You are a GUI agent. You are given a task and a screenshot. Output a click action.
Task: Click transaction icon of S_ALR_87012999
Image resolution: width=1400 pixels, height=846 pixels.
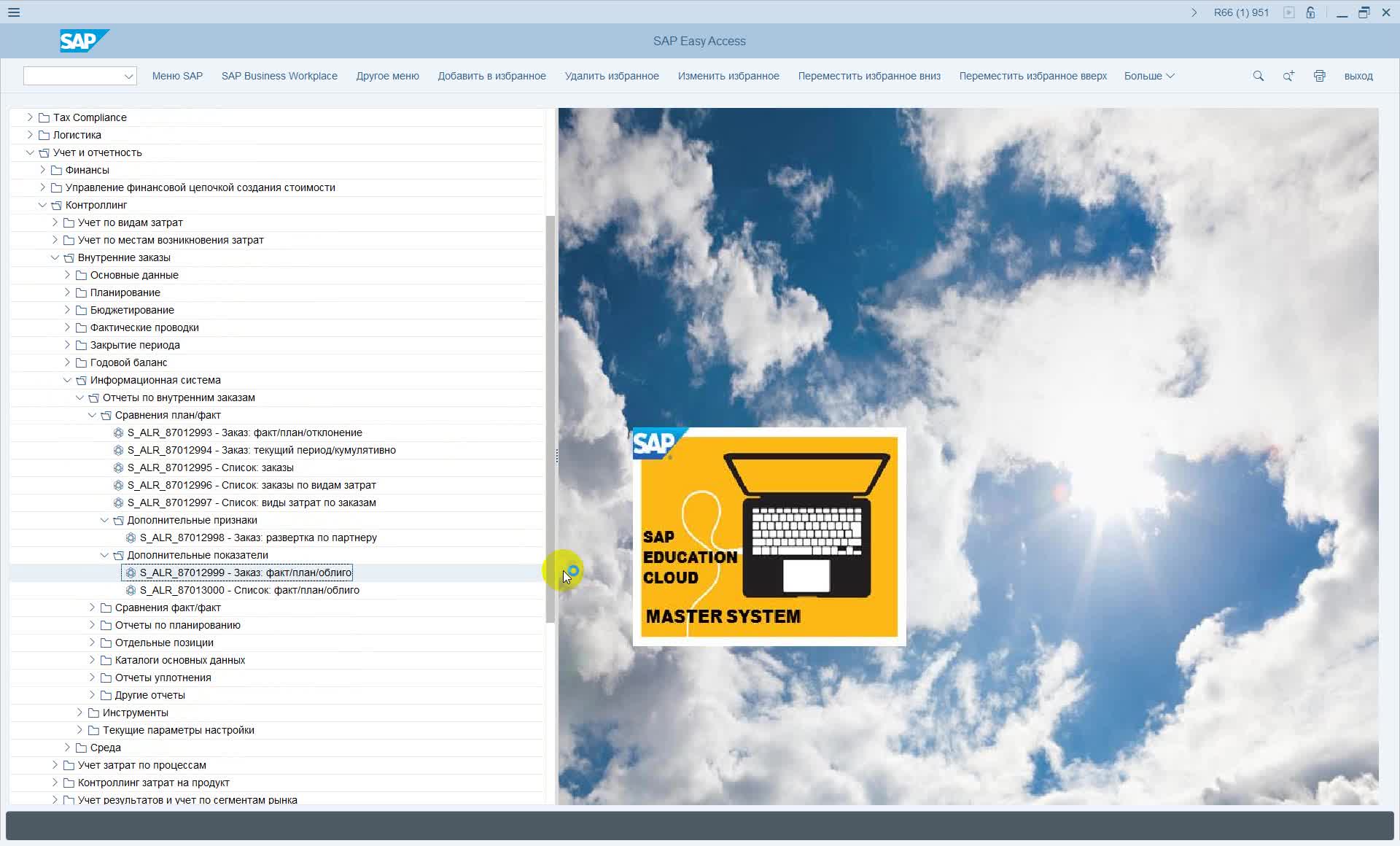click(131, 573)
